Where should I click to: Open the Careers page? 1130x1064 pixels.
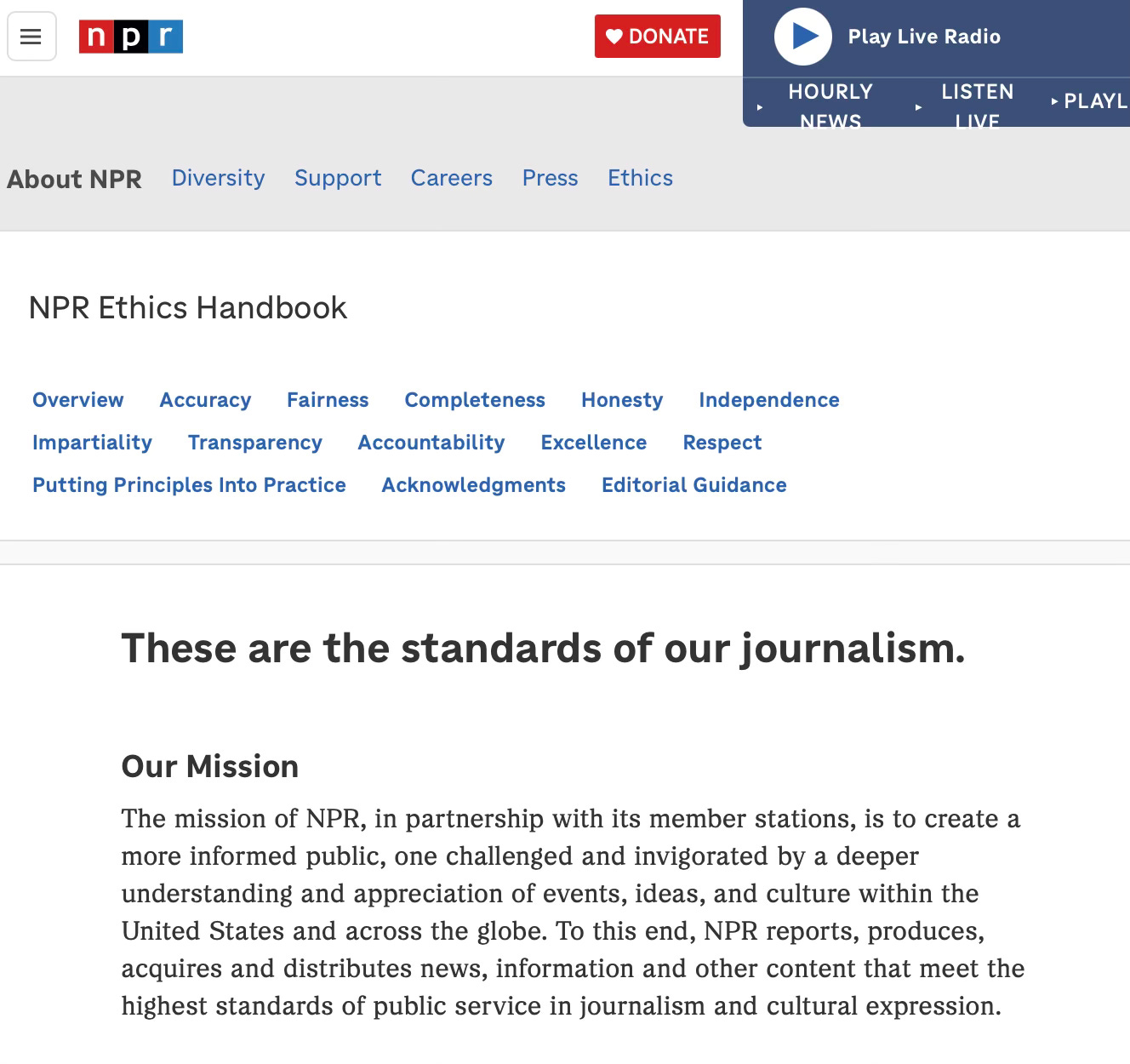(x=452, y=178)
